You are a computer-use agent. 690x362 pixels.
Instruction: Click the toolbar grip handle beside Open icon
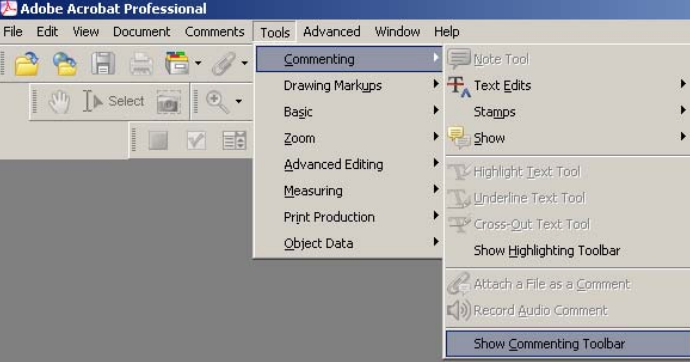tap(3, 63)
